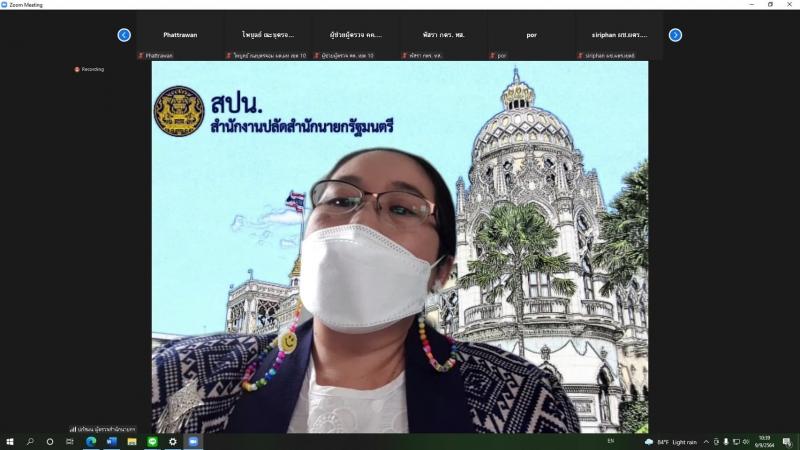The image size is (800, 450).
Task: Select the participant tile third from left
Action: (356, 35)
